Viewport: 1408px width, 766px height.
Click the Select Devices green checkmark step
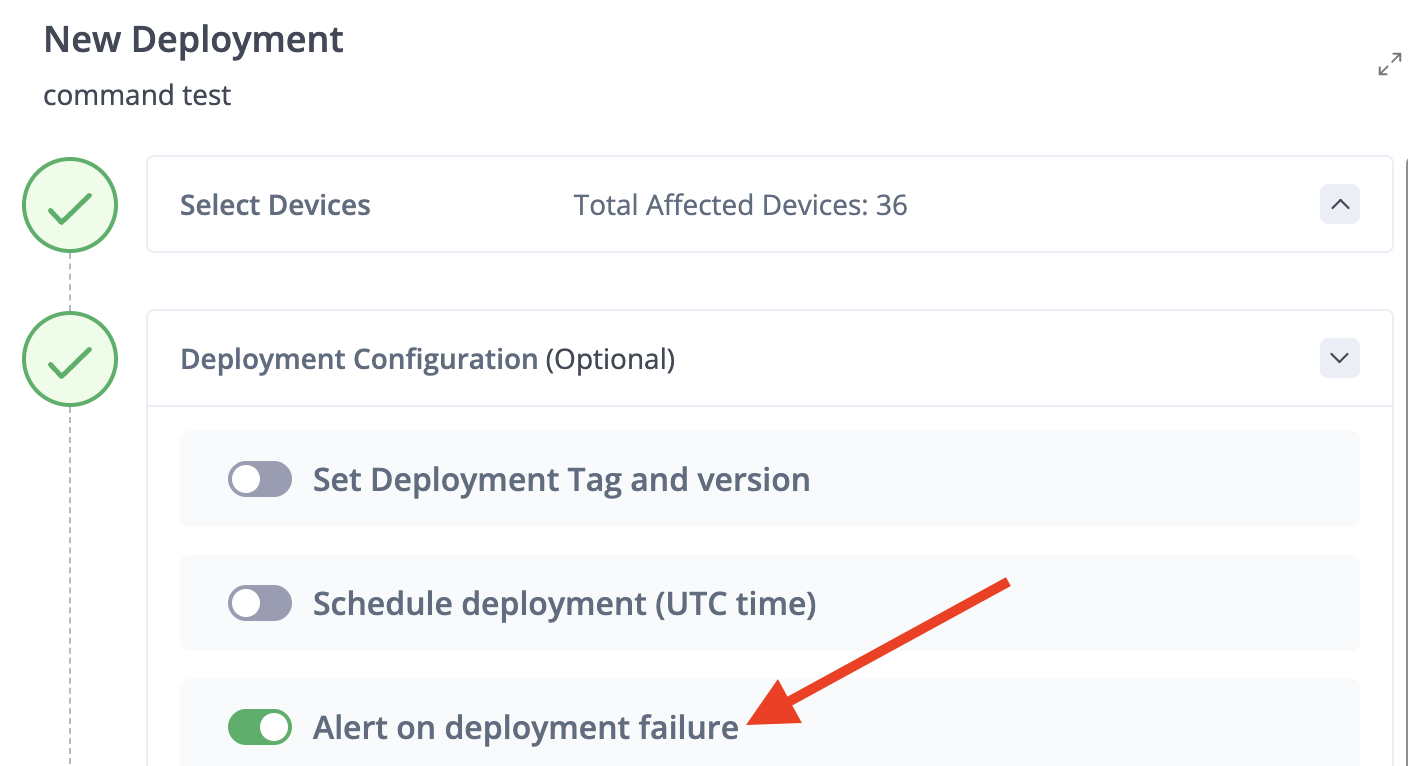[70, 206]
